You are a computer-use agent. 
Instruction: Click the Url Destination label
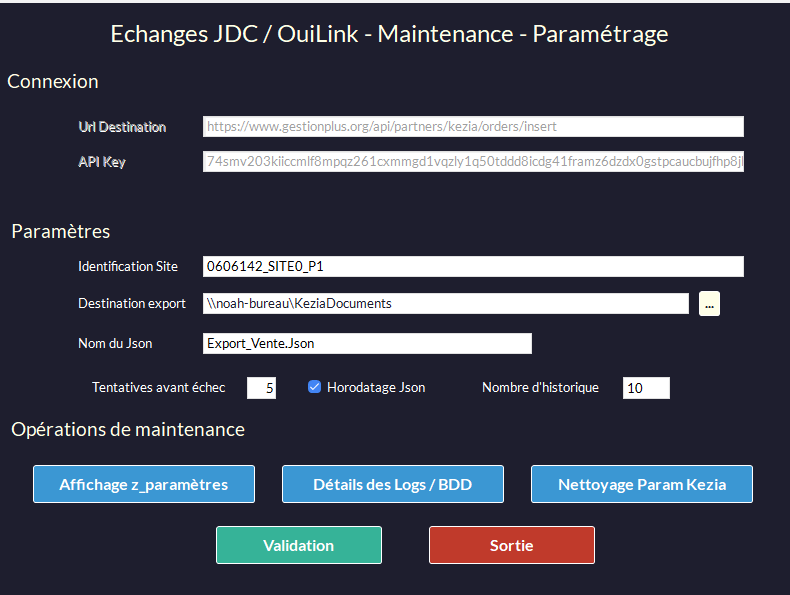click(122, 127)
